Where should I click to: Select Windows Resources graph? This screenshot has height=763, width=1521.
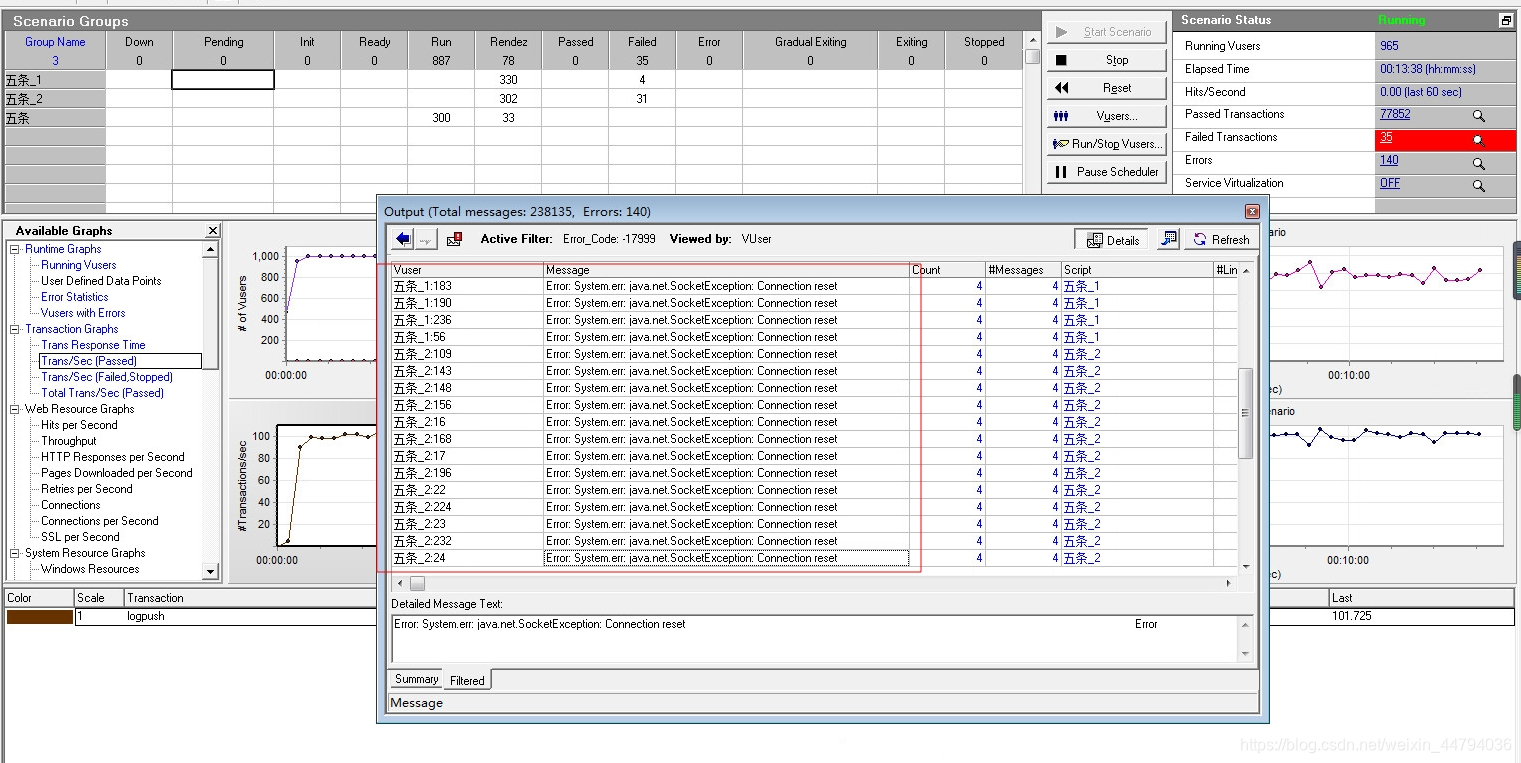tap(90, 569)
